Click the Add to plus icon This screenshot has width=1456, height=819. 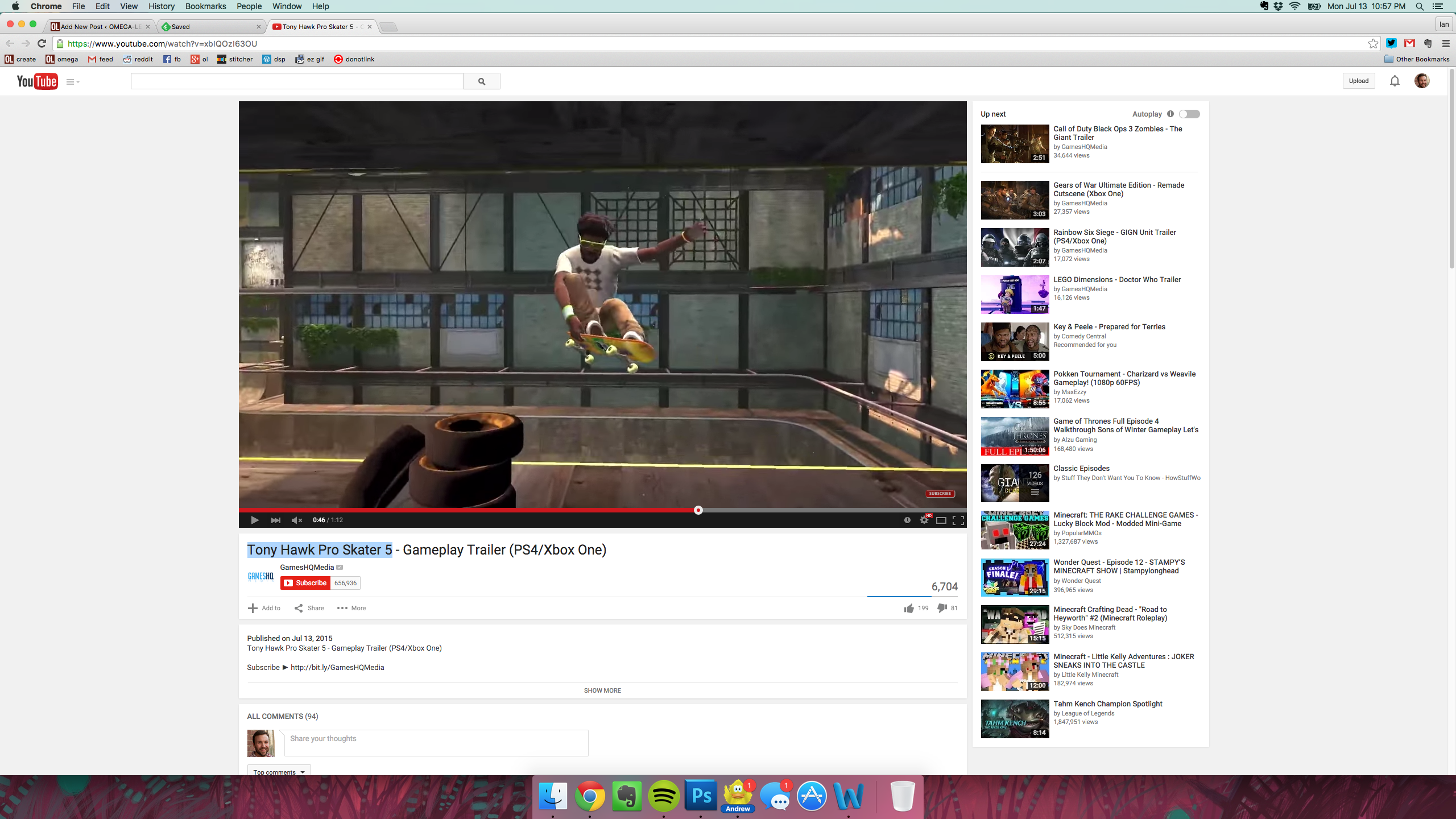point(253,608)
